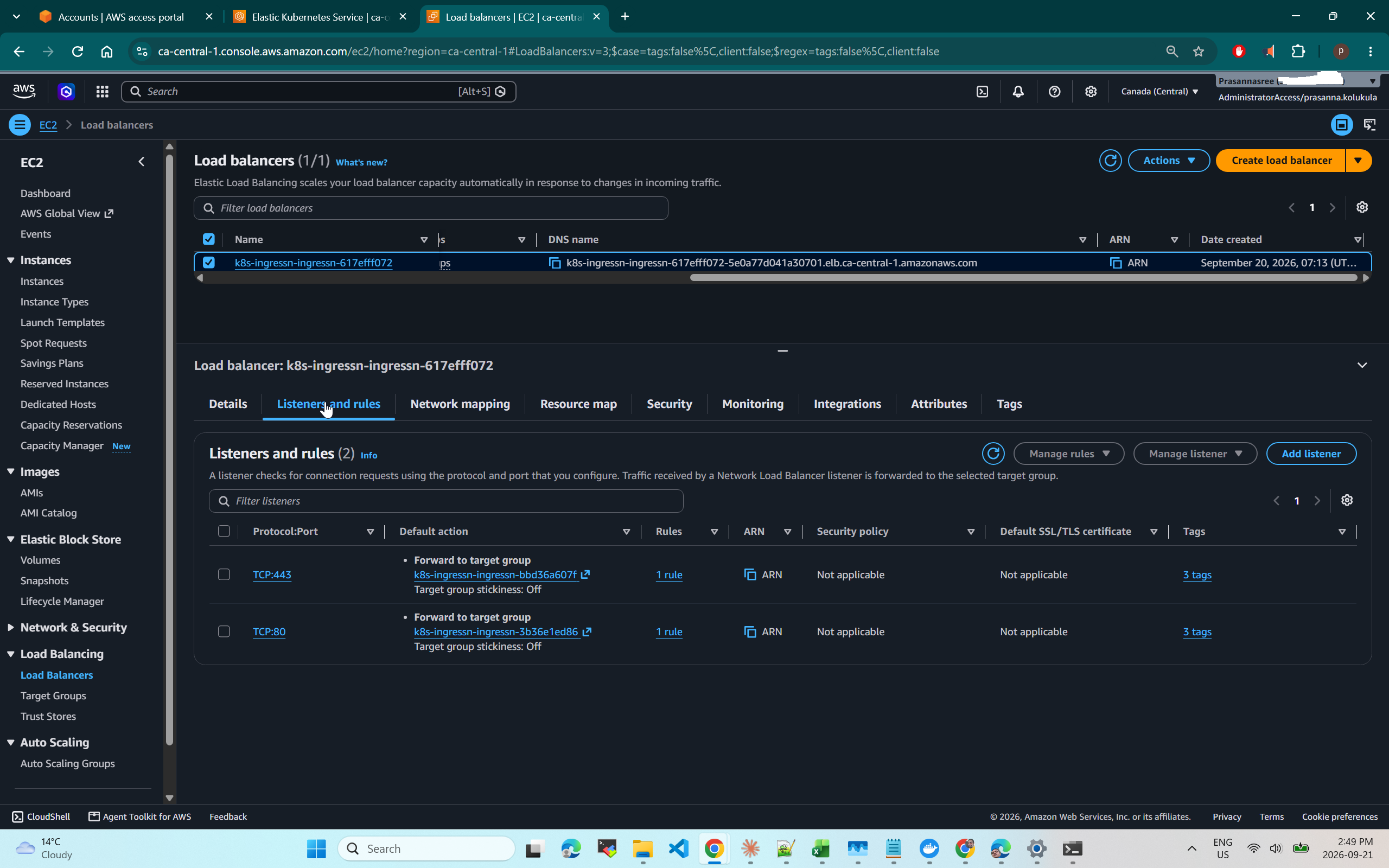The width and height of the screenshot is (1389, 868).
Task: Collapse the EC2 sidebar with the arrow
Action: pyautogui.click(x=142, y=162)
